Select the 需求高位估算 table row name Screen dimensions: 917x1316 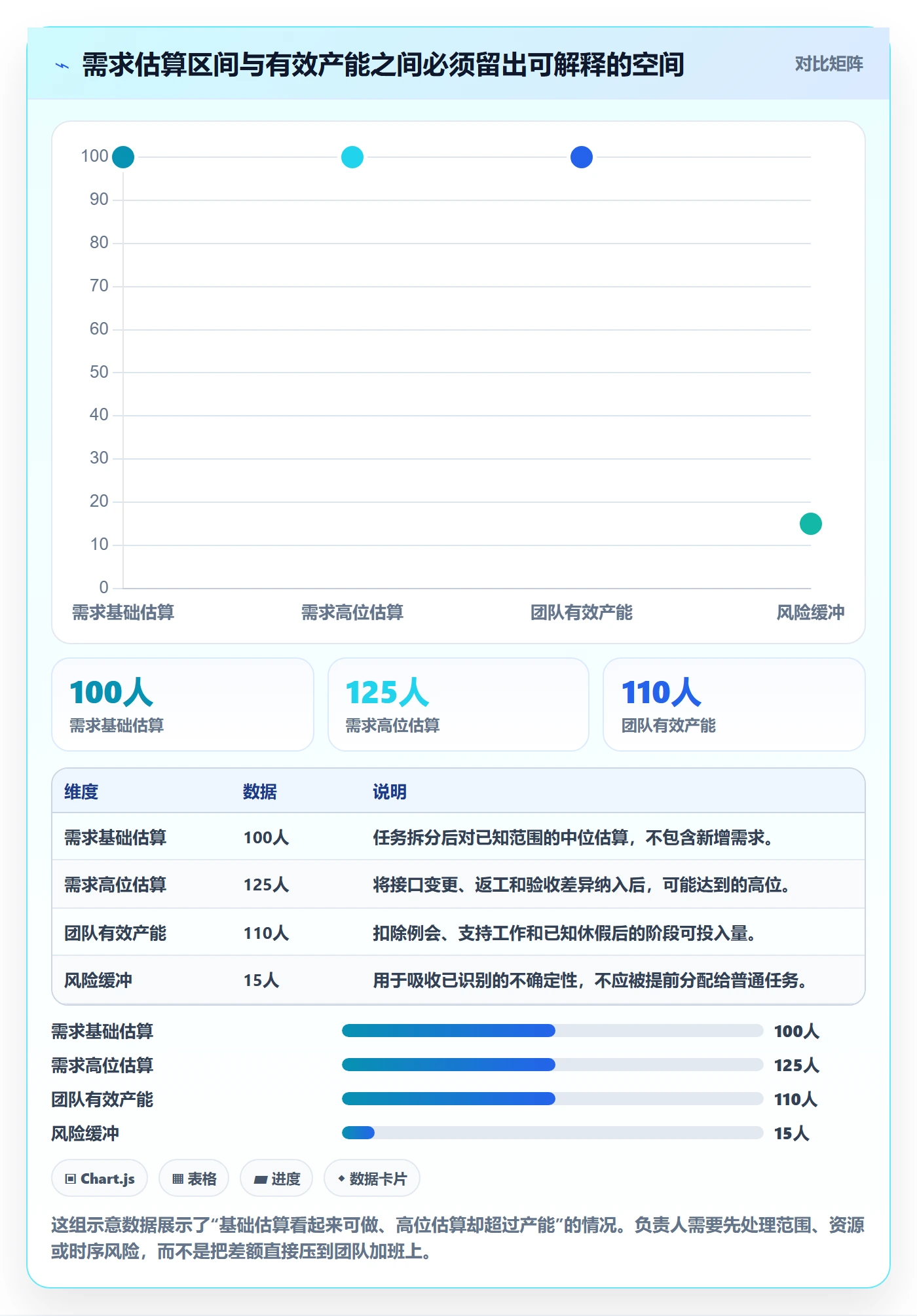pos(115,885)
